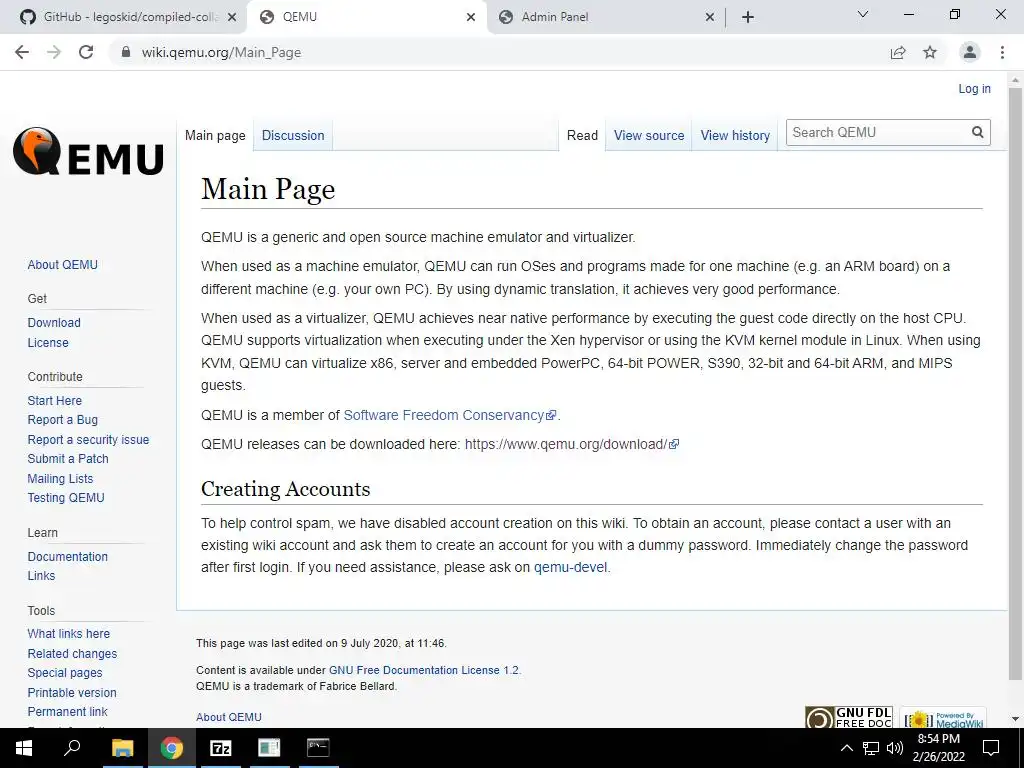Open Report a security issue link

[x=88, y=440]
